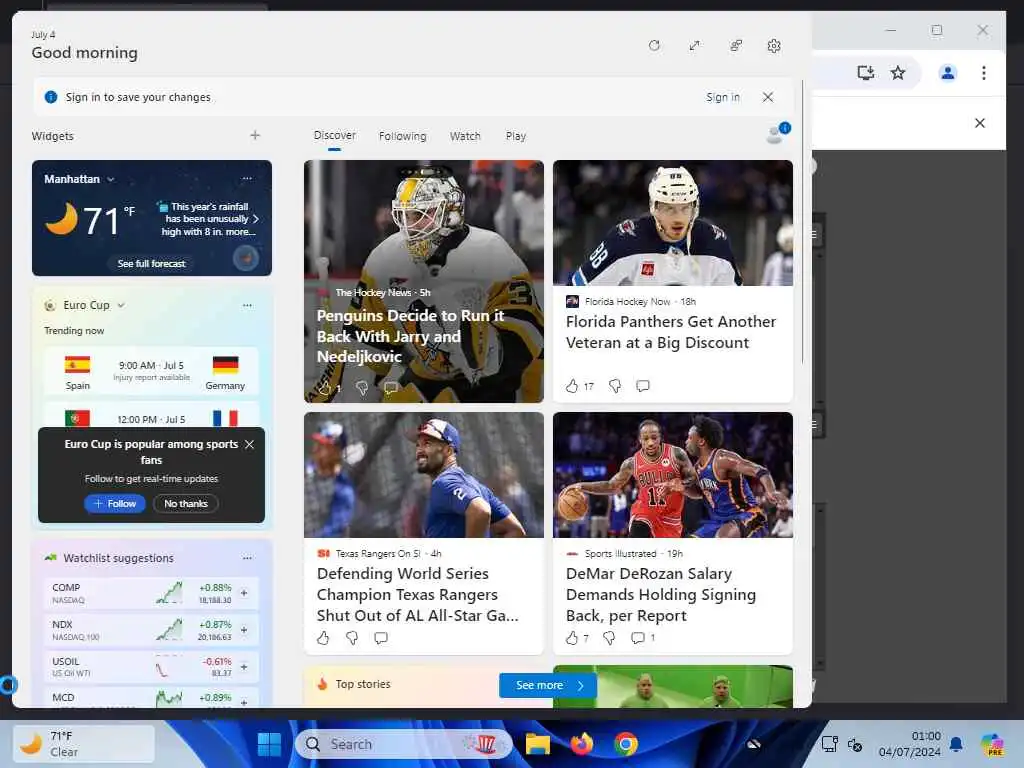Open the rainfall insight chevron
The height and width of the screenshot is (768, 1024).
tap(255, 219)
